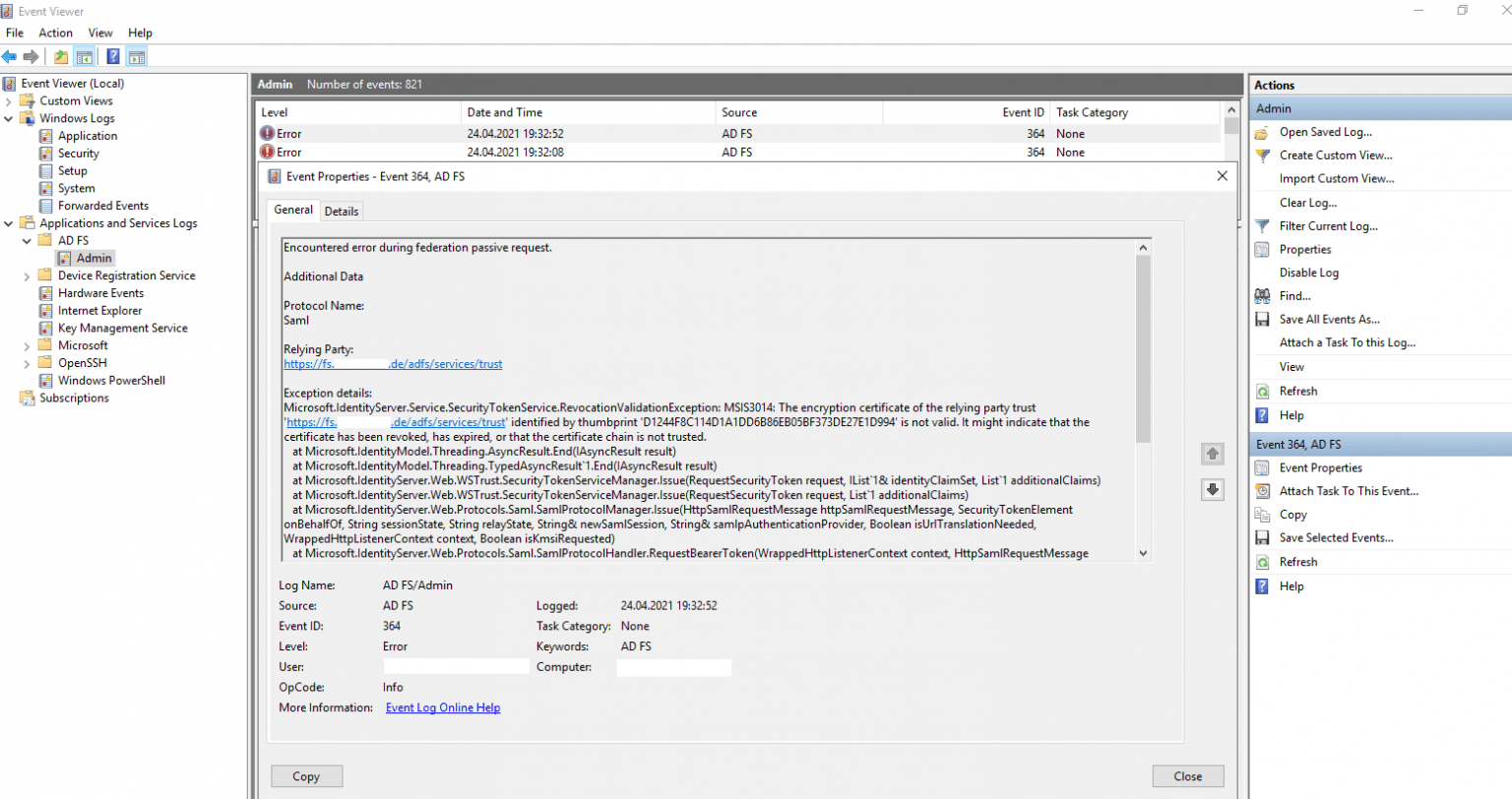Viewport: 1512px width, 799px height.
Task: Open the Action menu
Action: pyautogui.click(x=55, y=32)
